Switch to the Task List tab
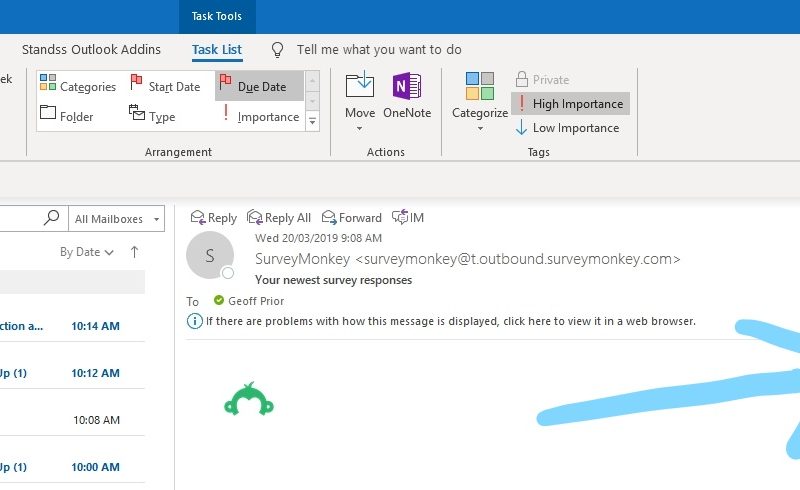 point(217,50)
